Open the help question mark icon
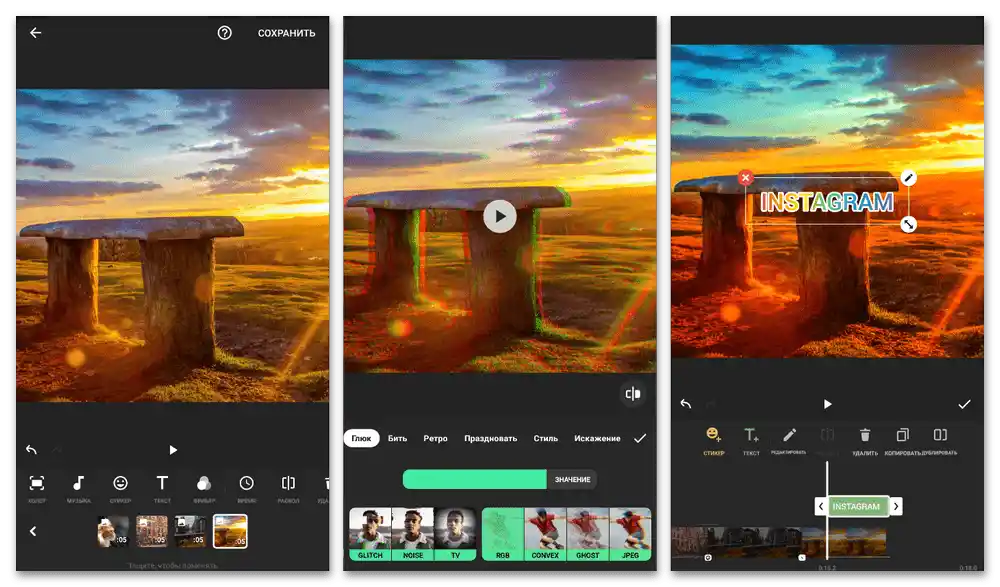The height and width of the screenshot is (587, 1000). coord(224,33)
